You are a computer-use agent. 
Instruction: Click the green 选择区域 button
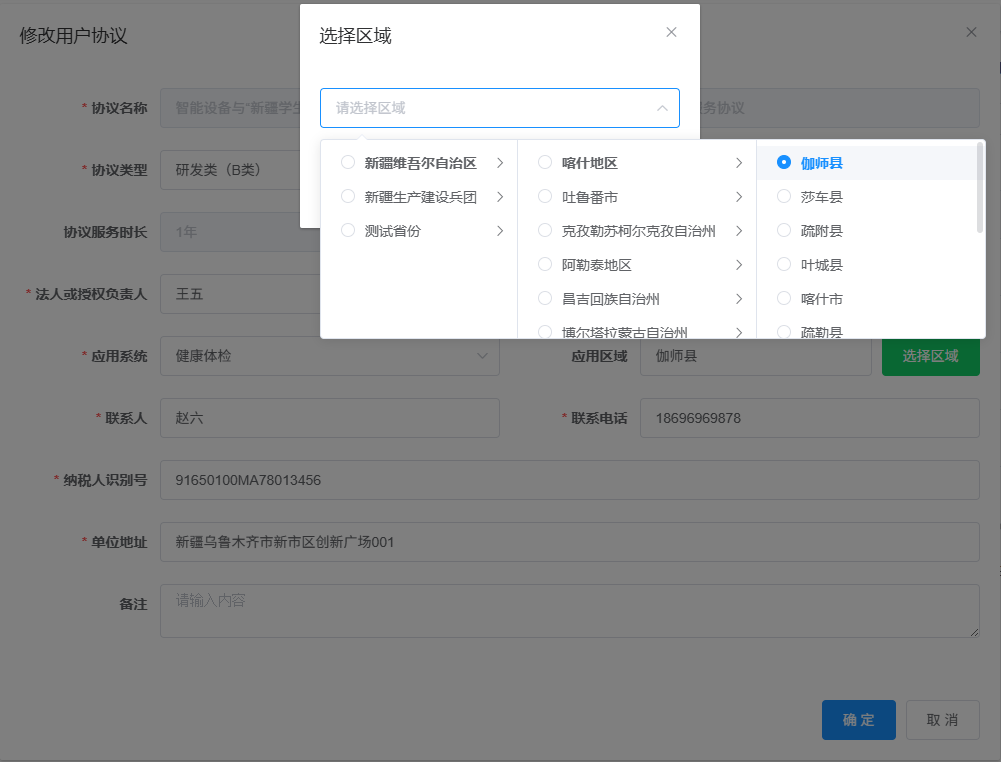930,356
